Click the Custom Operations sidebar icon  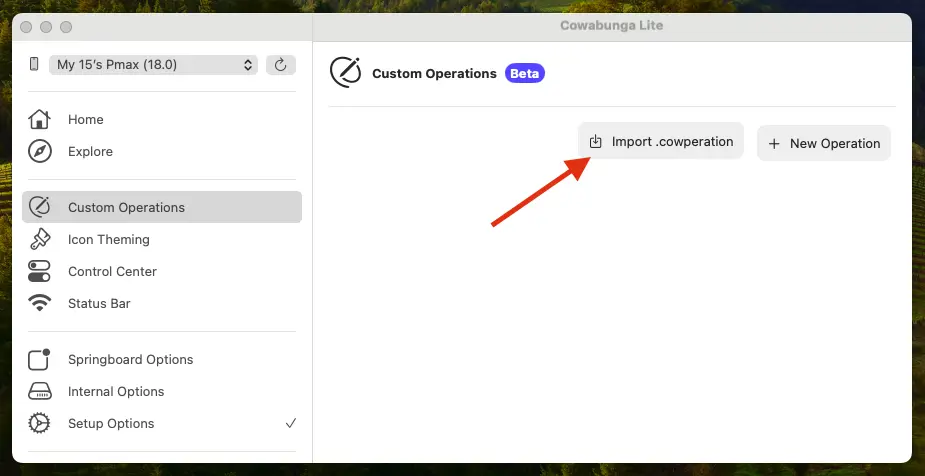click(40, 207)
